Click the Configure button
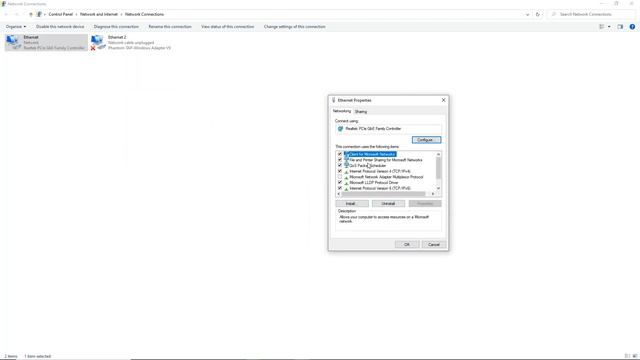The image size is (640, 360). pyautogui.click(x=426, y=140)
